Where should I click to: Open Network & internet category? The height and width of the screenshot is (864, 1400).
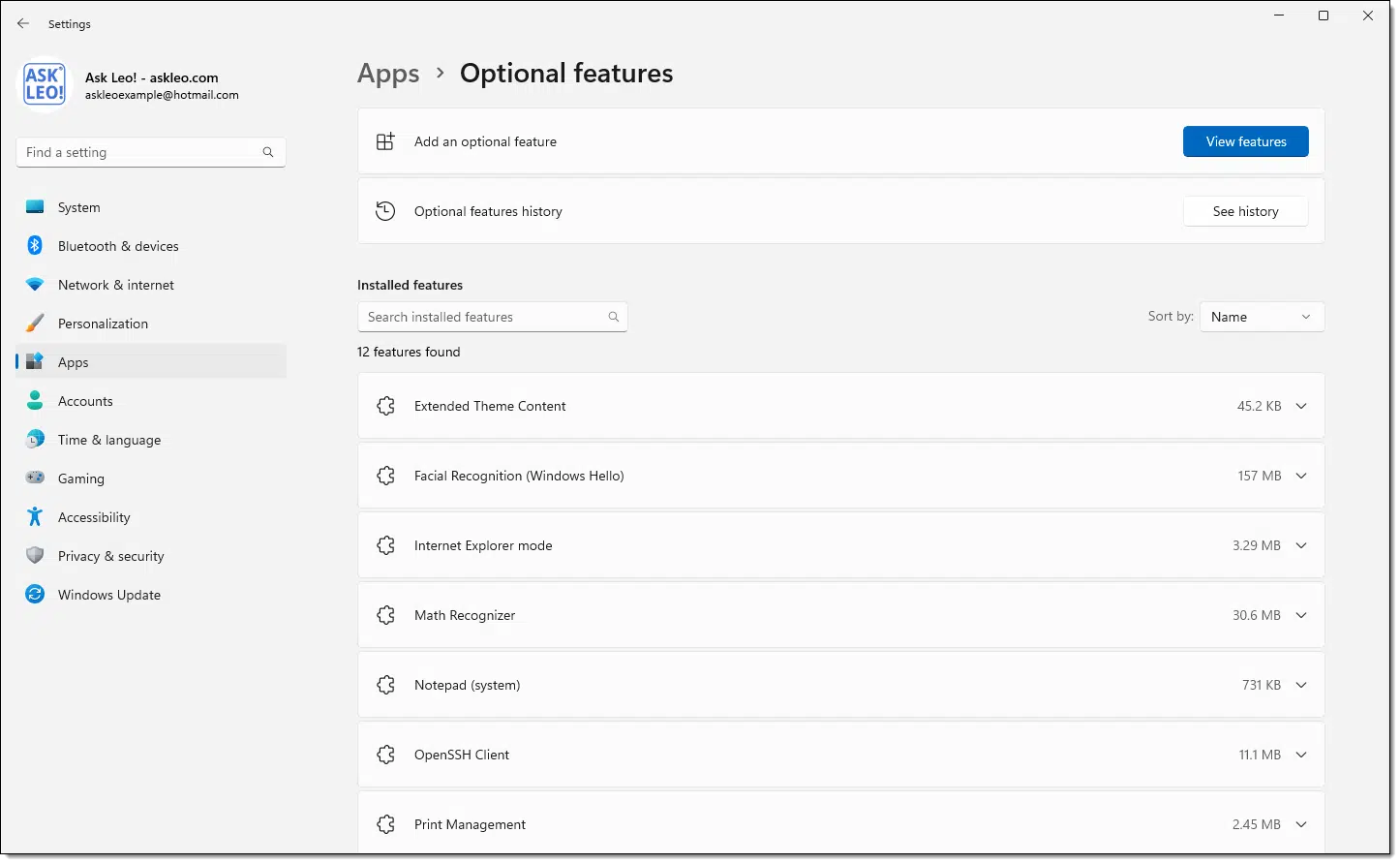[151, 285]
